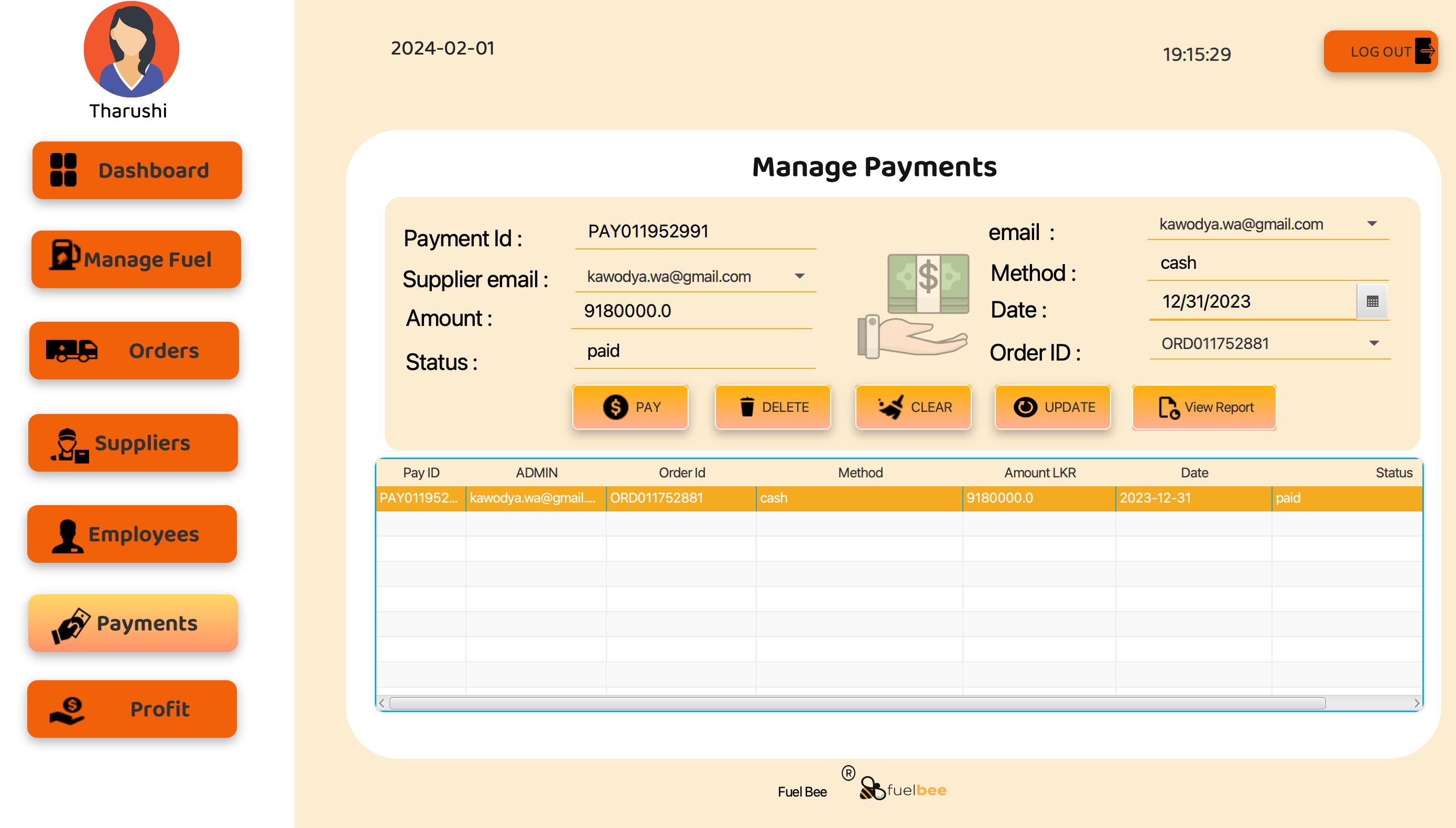Select the paid cell in table row
Screen dimensions: 1456x828
point(1348,498)
